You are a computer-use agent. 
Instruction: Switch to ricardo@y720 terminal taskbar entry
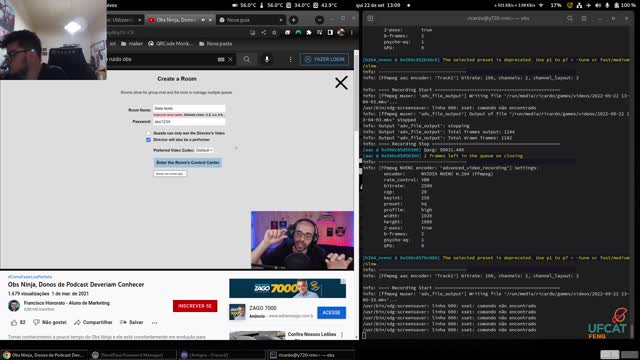pos(310,355)
